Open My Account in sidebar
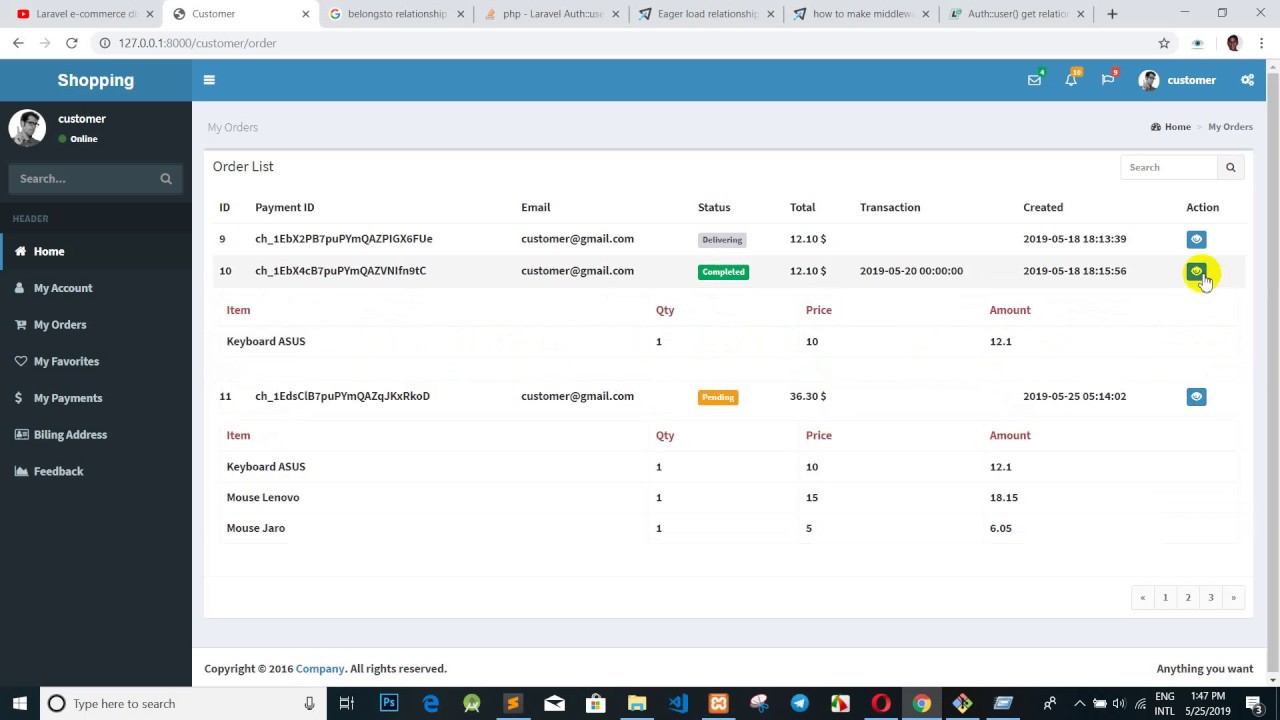 96,288
